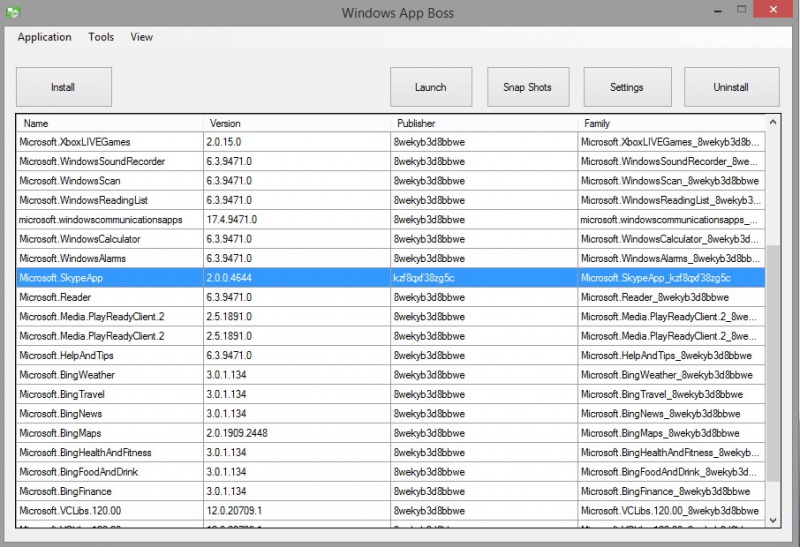Click version 2.0.15.0 cell
Image resolution: width=800 pixels, height=547 pixels.
[297, 142]
